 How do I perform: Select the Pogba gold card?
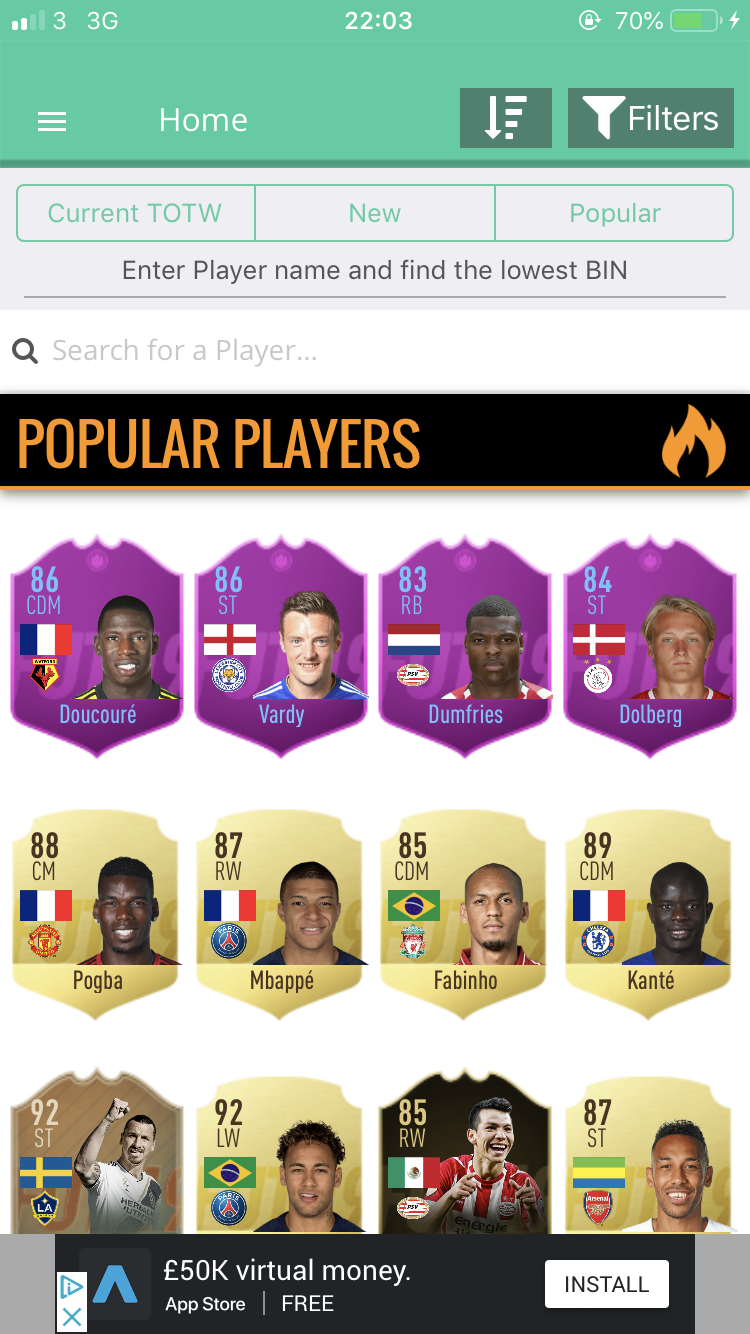click(x=97, y=914)
